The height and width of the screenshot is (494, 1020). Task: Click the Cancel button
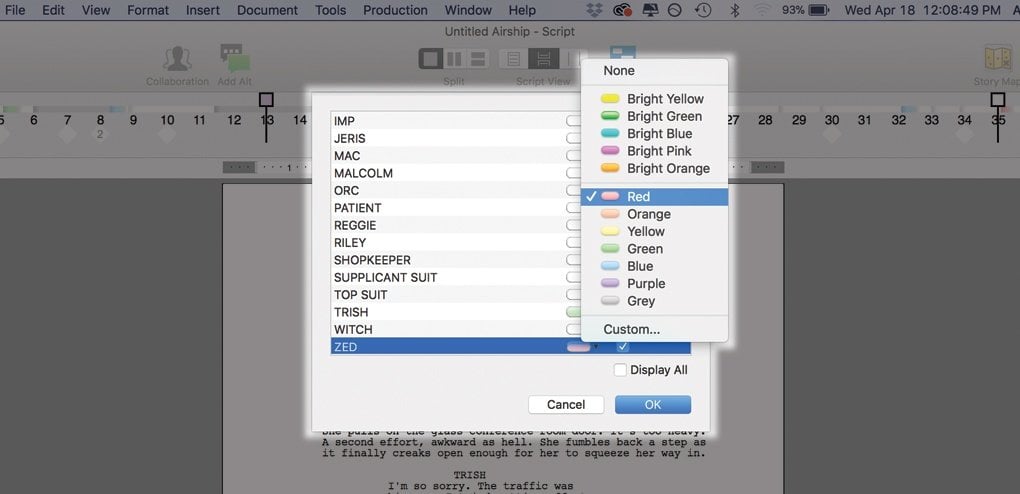tap(566, 405)
